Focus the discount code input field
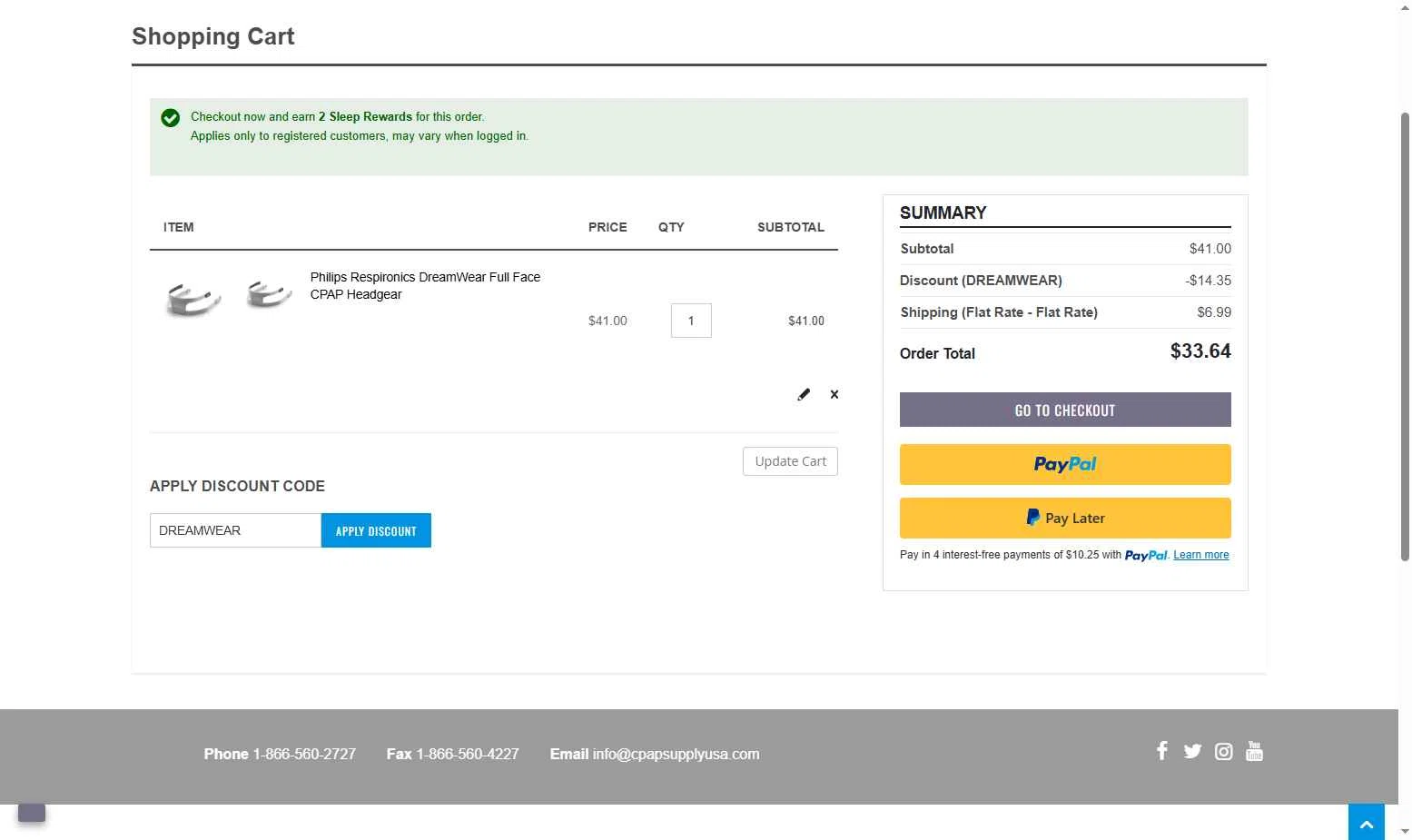 click(x=235, y=530)
